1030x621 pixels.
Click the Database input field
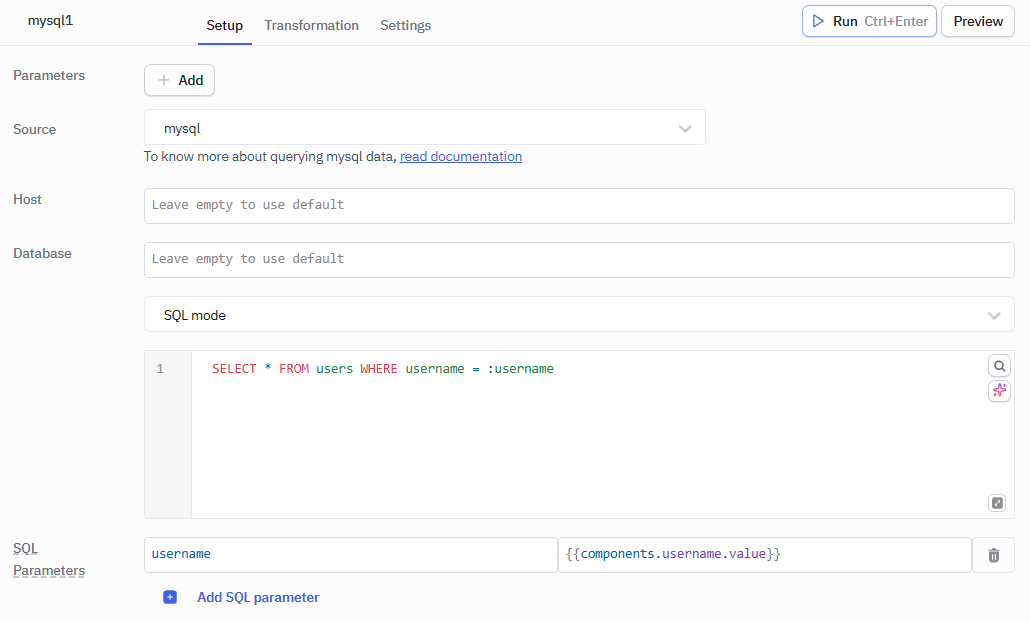click(x=580, y=259)
